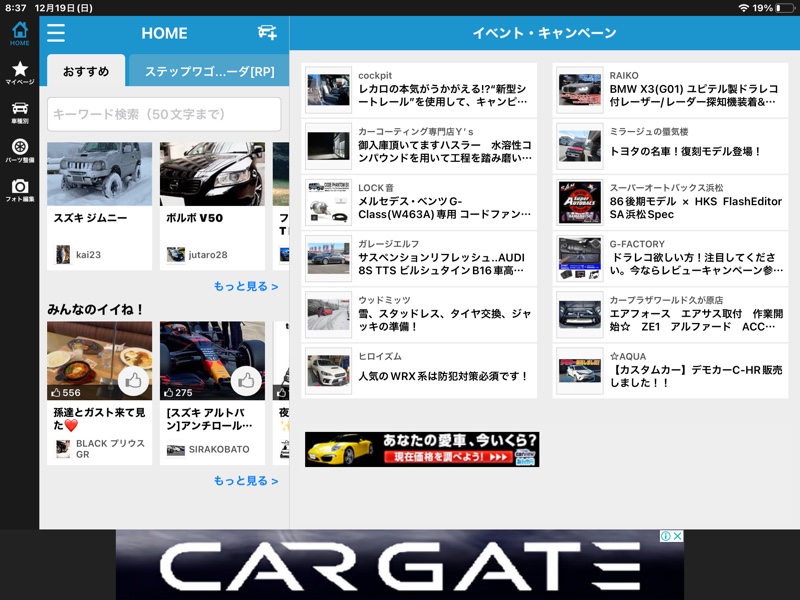Open ウッドミッツ snowy road thumbnail

pyautogui.click(x=329, y=314)
